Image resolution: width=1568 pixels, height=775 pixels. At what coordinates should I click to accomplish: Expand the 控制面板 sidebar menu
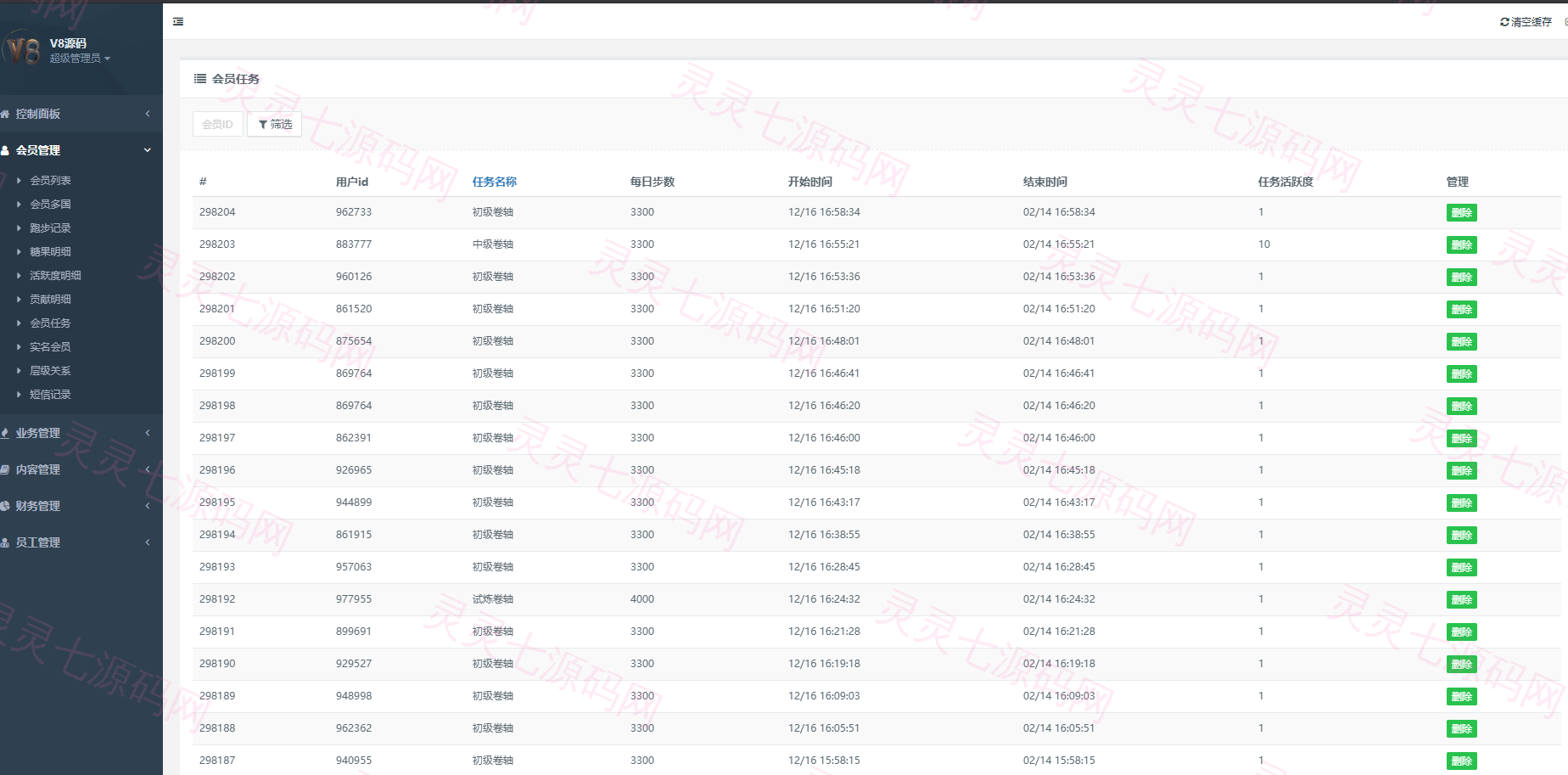click(x=81, y=114)
